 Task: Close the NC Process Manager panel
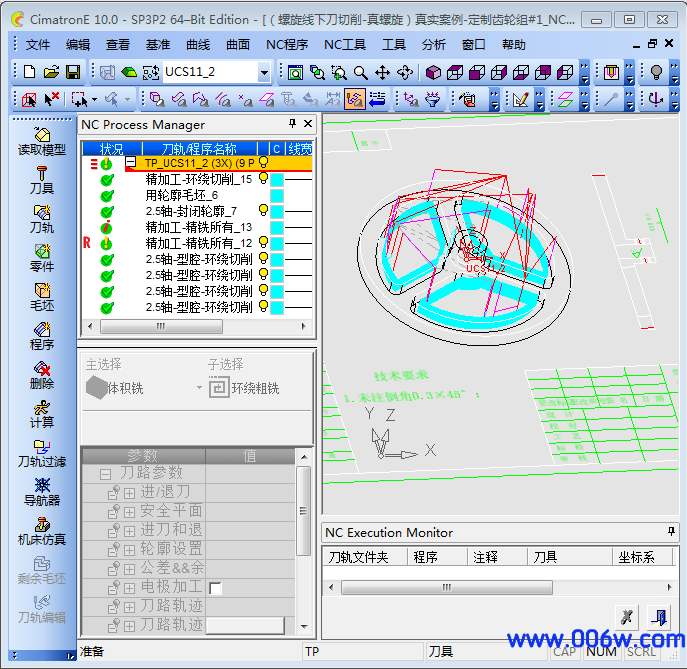click(308, 124)
